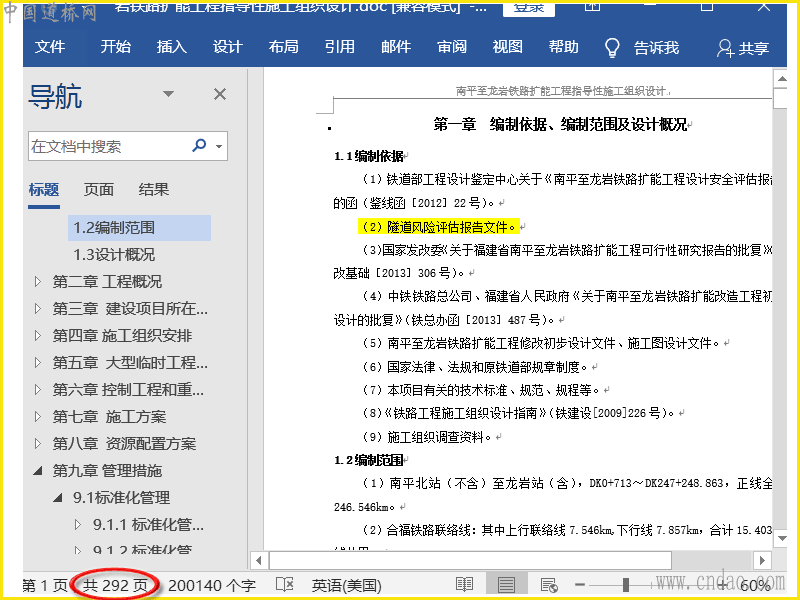Click the highlighted line (2) 隧道风险评估报告文件
800x600 pixels.
(438, 227)
